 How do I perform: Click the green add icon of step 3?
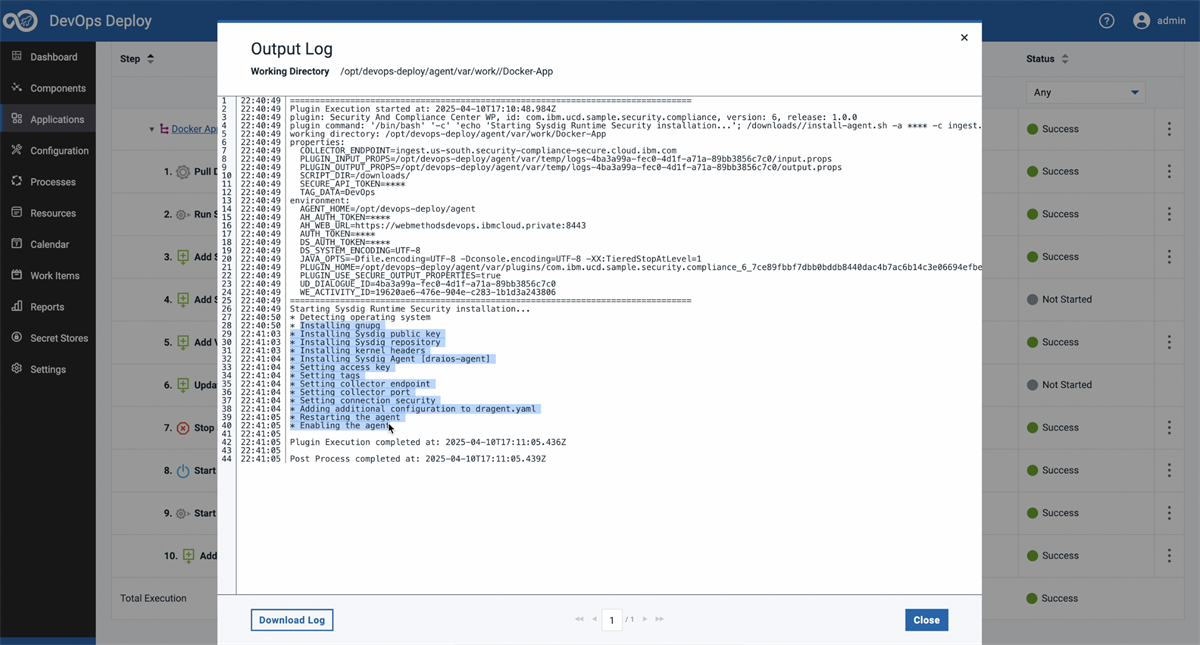(x=183, y=257)
